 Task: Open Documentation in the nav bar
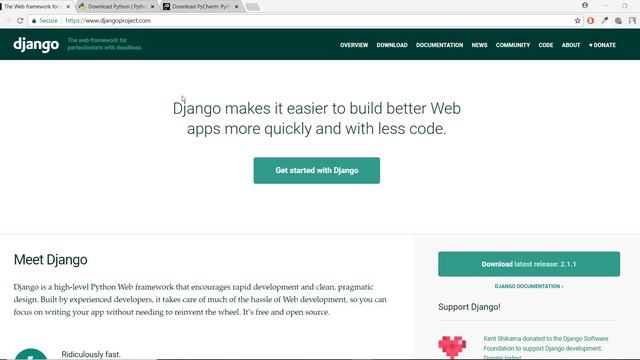click(x=440, y=45)
